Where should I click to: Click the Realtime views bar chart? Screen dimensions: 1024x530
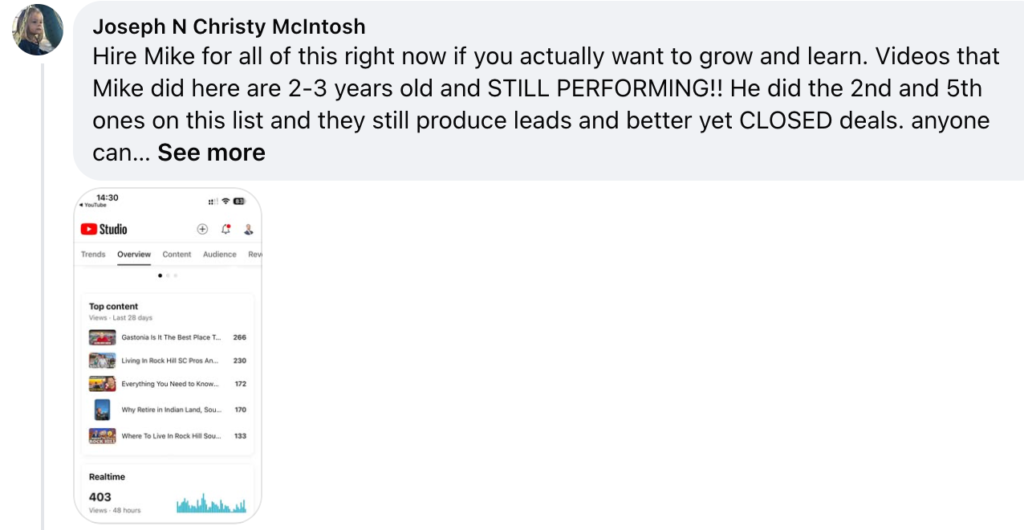pos(211,503)
